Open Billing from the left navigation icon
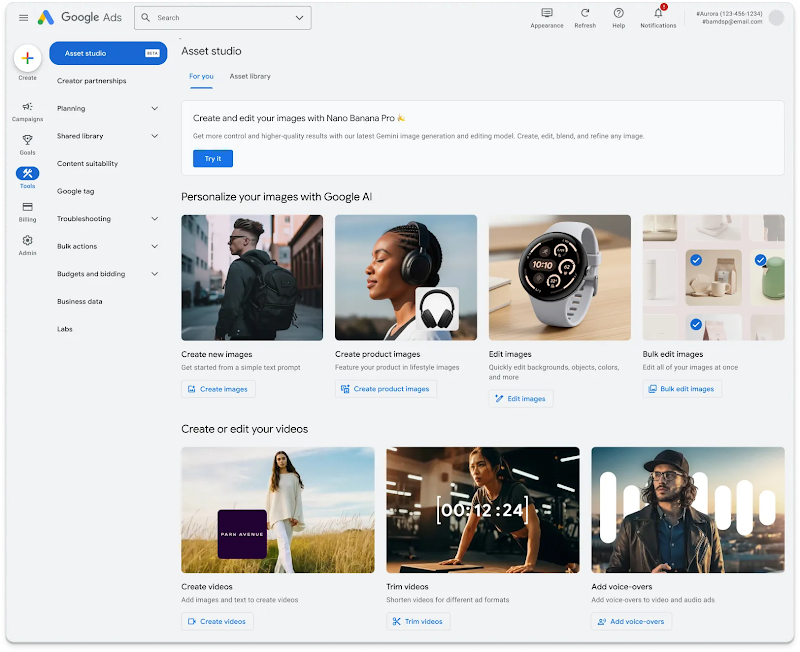Viewport: 800px width, 652px height. [28, 207]
